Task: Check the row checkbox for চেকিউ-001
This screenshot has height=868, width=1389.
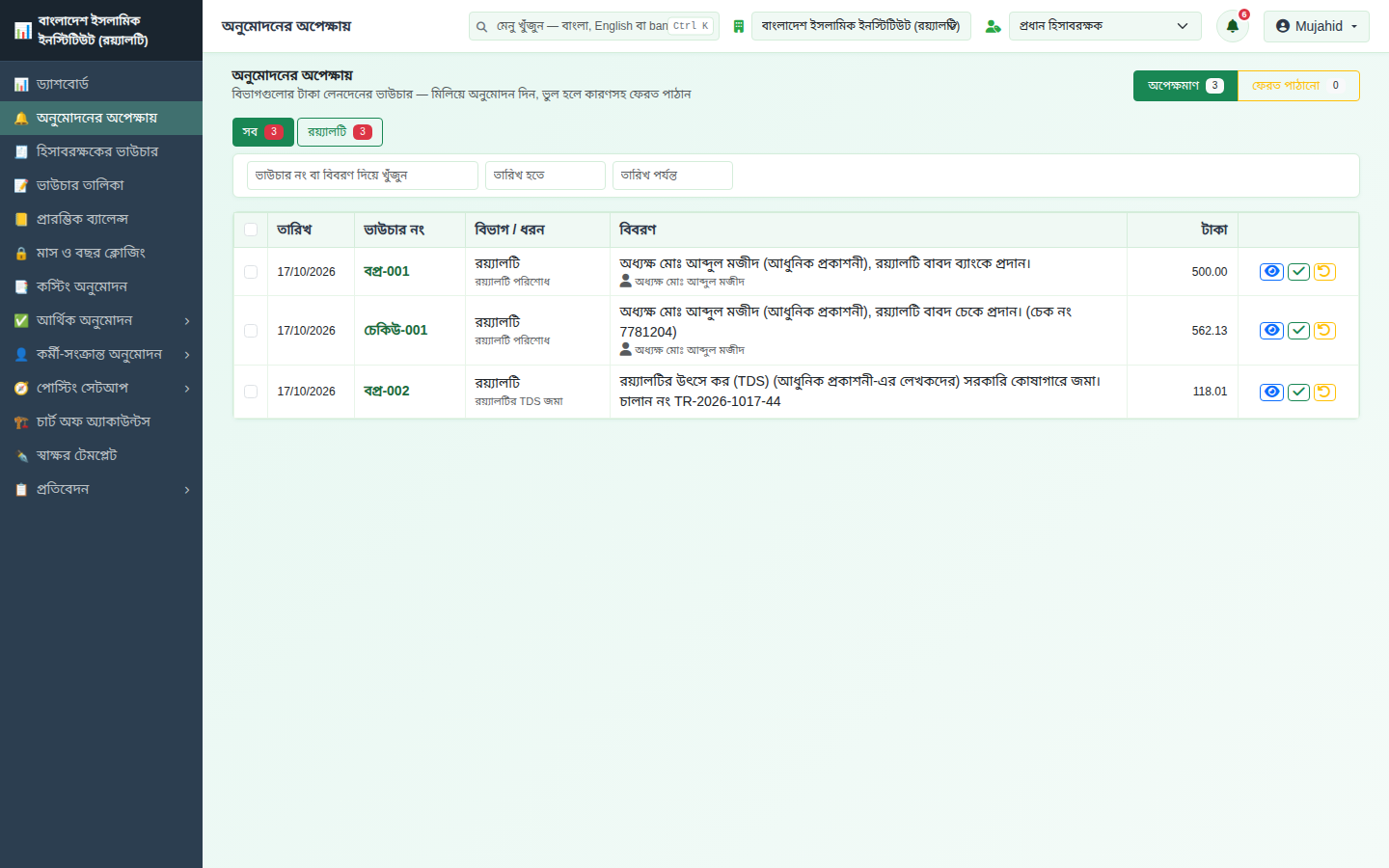Action: tap(251, 331)
